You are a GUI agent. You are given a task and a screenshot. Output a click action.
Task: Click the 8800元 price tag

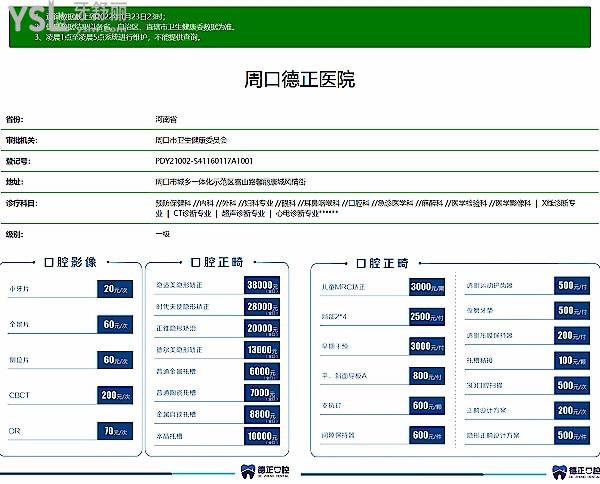(x=262, y=414)
